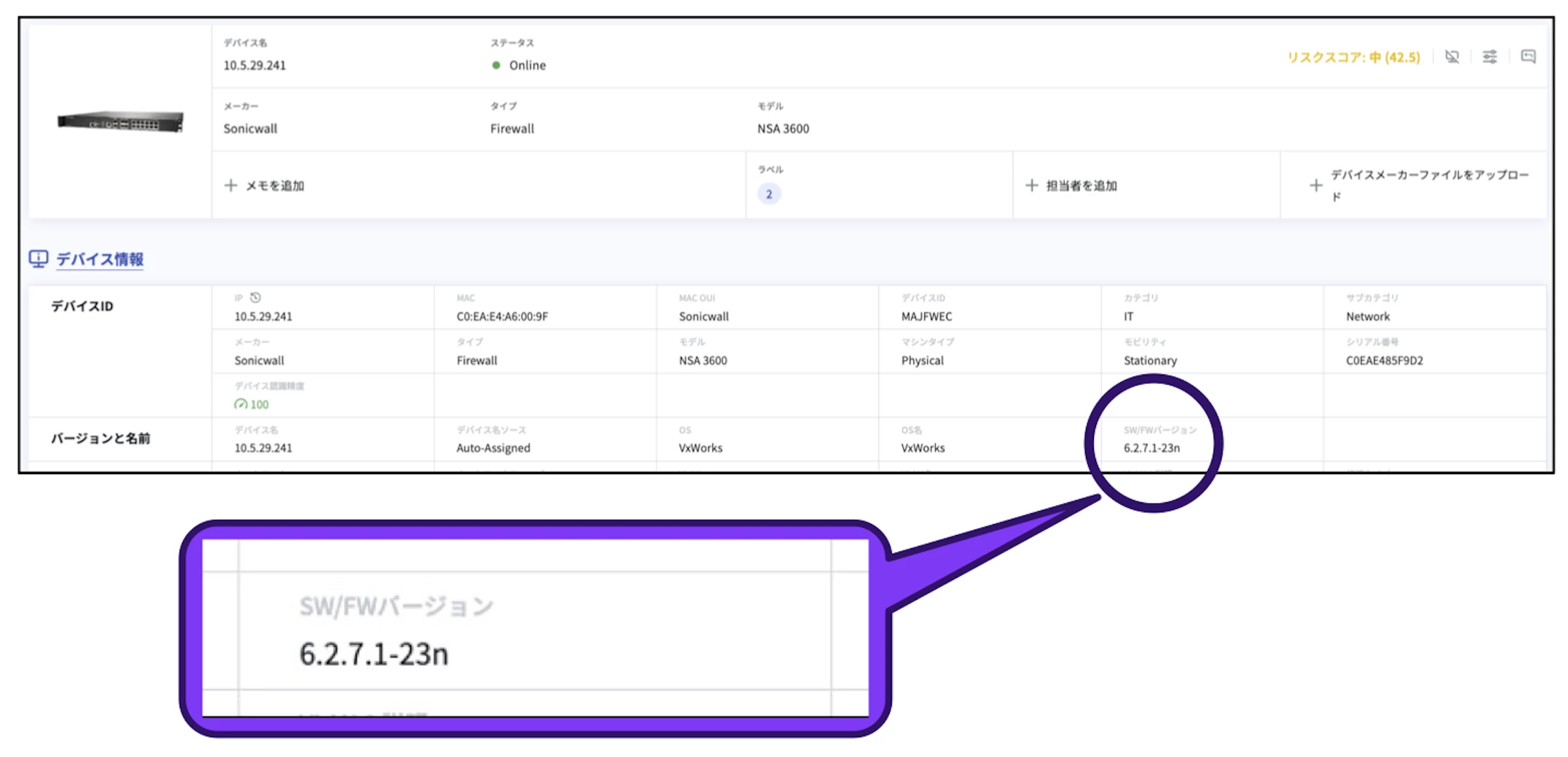Click plus icon for デバイスメーカーファイルをアップロード
1568x757 pixels.
pos(1316,185)
